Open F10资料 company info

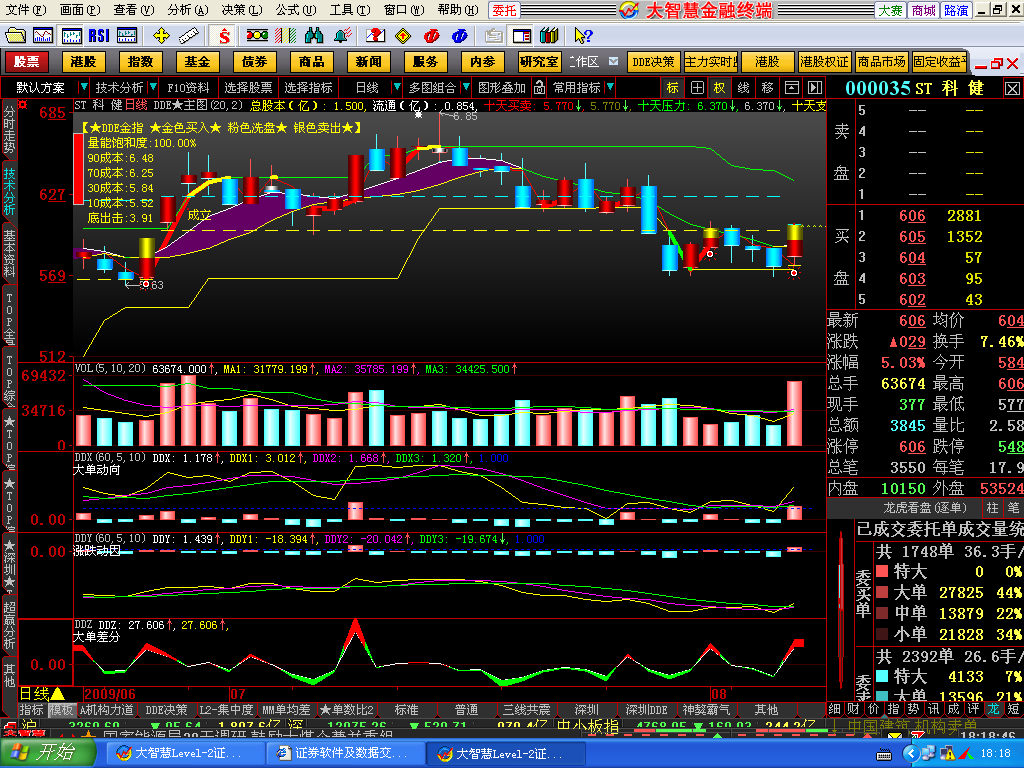point(188,88)
